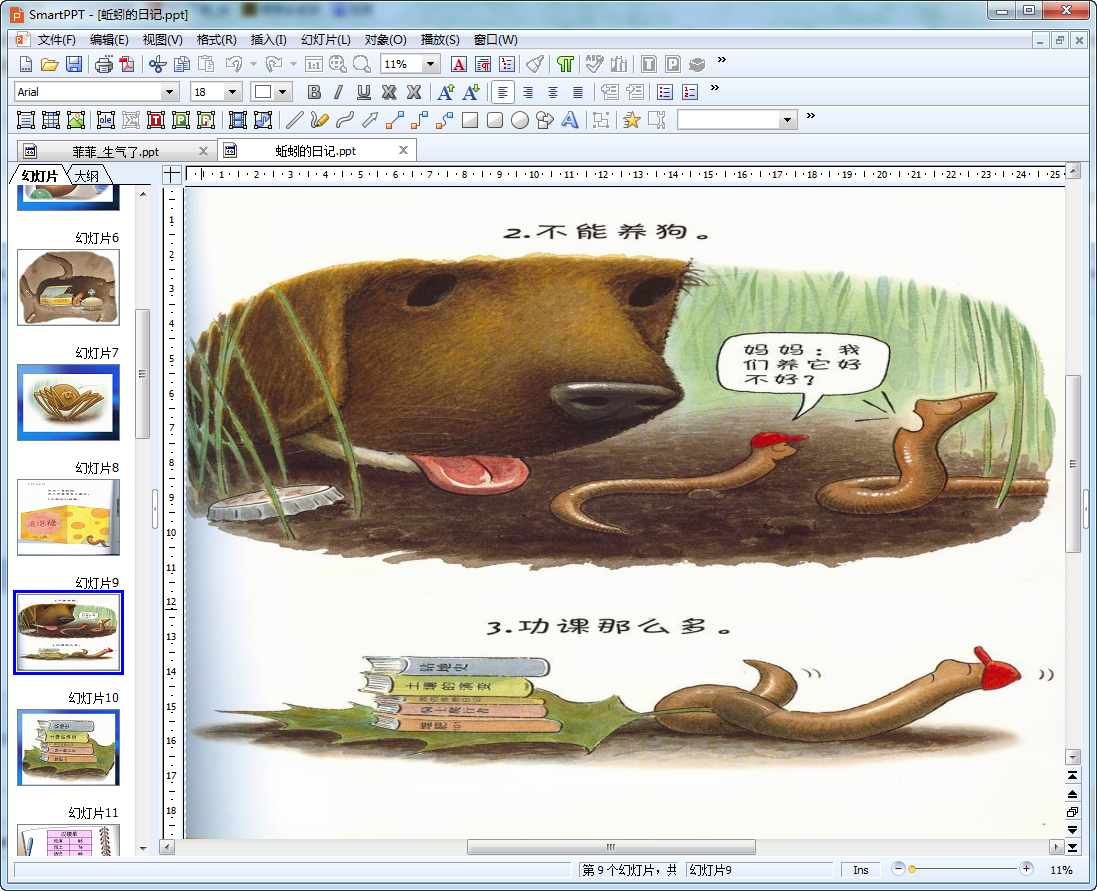Screen dimensions: 1097x891
Task: Switch to 菲菲_生气了.ppt document tab
Action: (x=115, y=152)
